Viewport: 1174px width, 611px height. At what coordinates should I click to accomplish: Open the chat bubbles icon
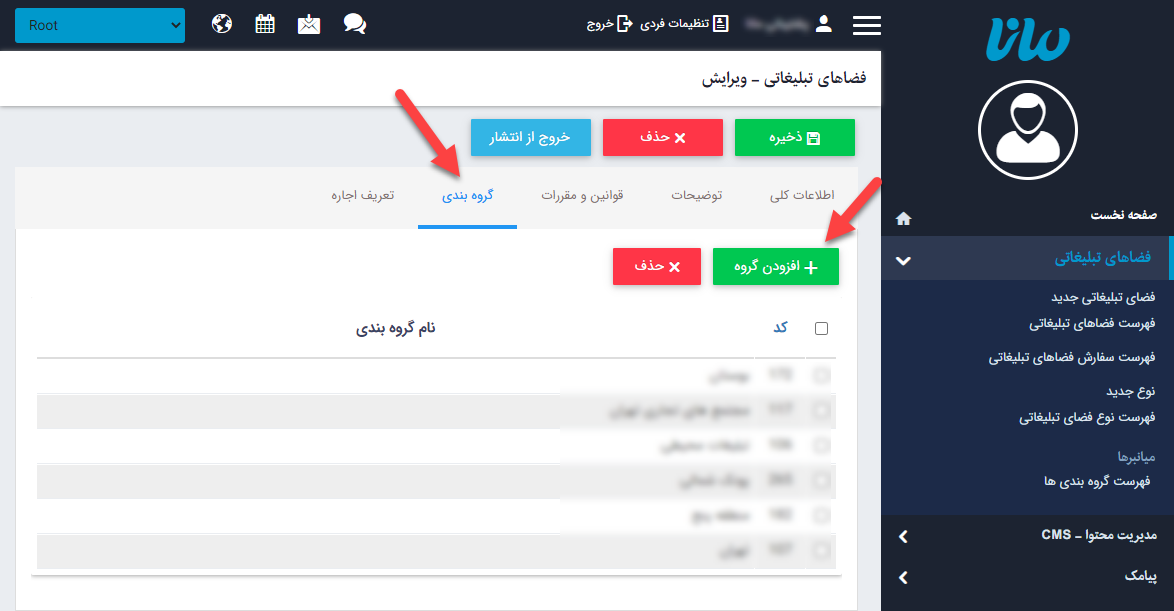(354, 25)
